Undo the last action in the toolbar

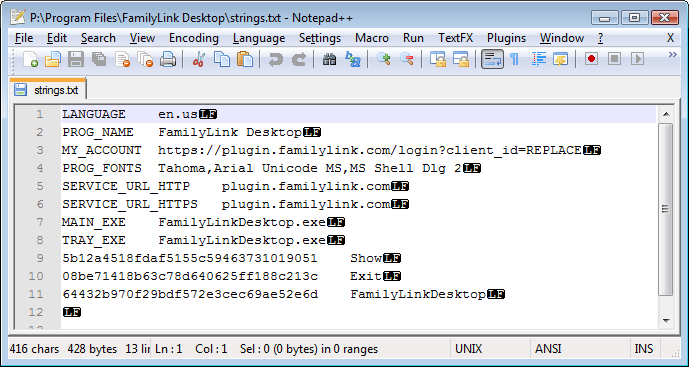(276, 59)
